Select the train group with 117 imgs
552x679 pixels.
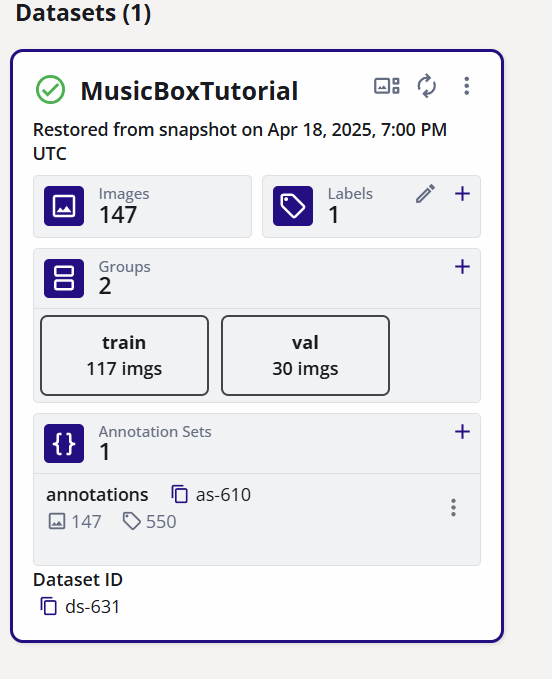(124, 355)
